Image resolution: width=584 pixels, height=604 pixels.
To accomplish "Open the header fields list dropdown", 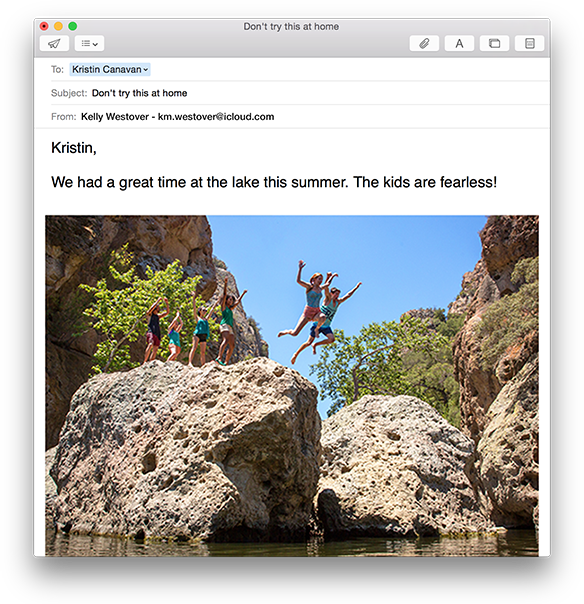I will (89, 43).
